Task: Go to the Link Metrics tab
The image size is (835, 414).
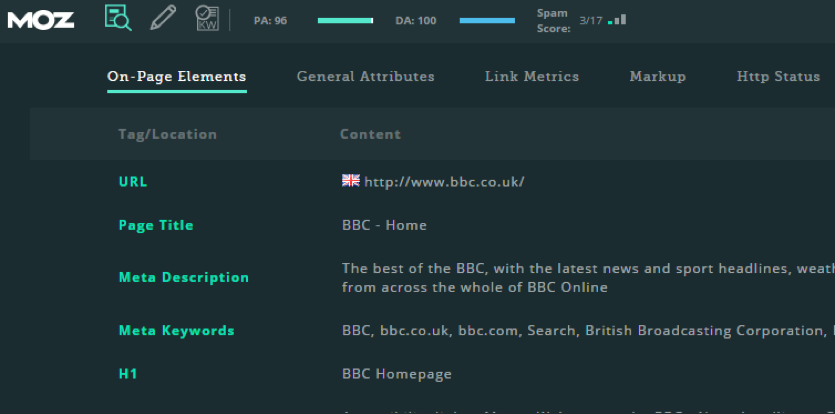Action: click(x=531, y=77)
